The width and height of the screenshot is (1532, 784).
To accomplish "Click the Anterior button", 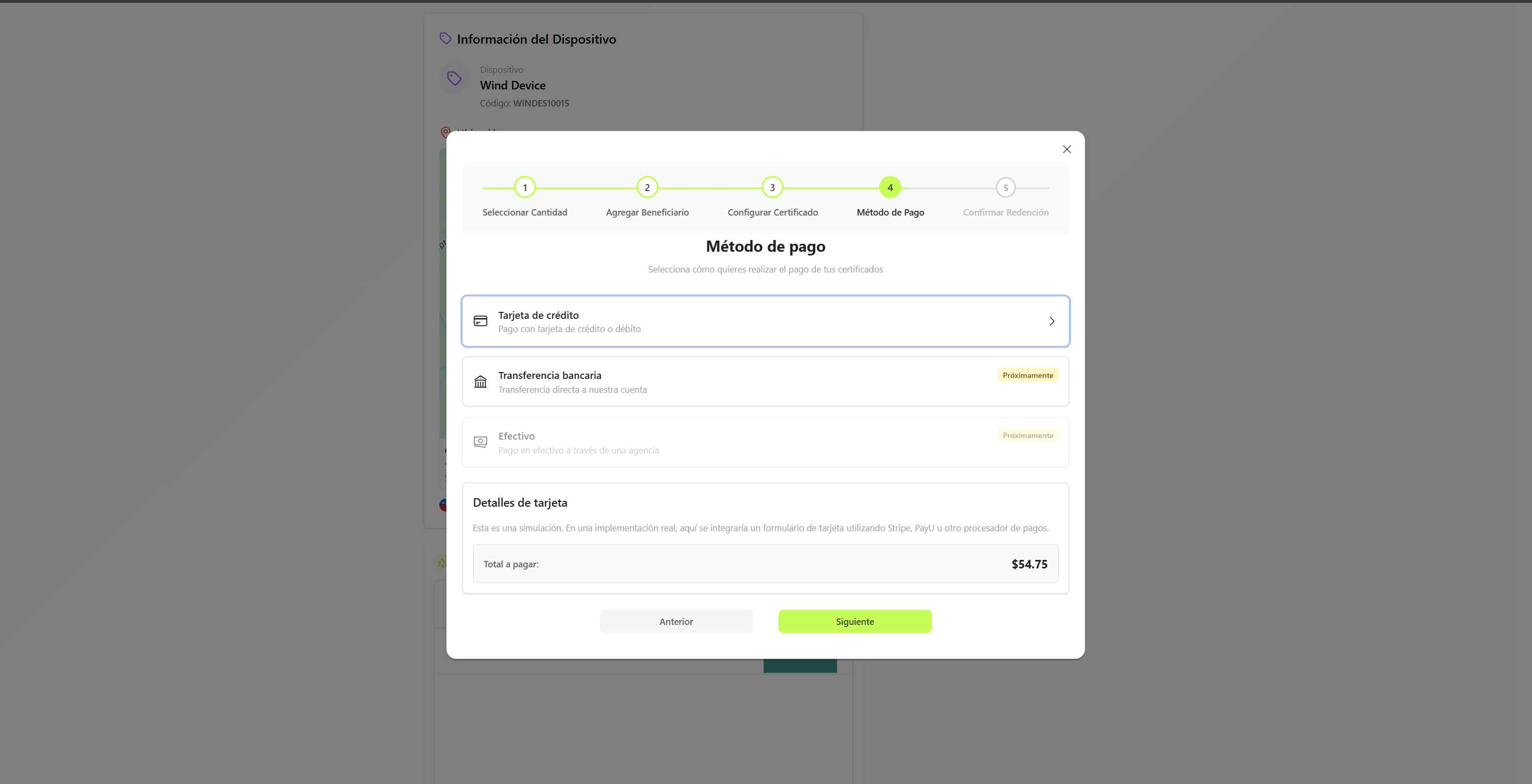I will 676,621.
